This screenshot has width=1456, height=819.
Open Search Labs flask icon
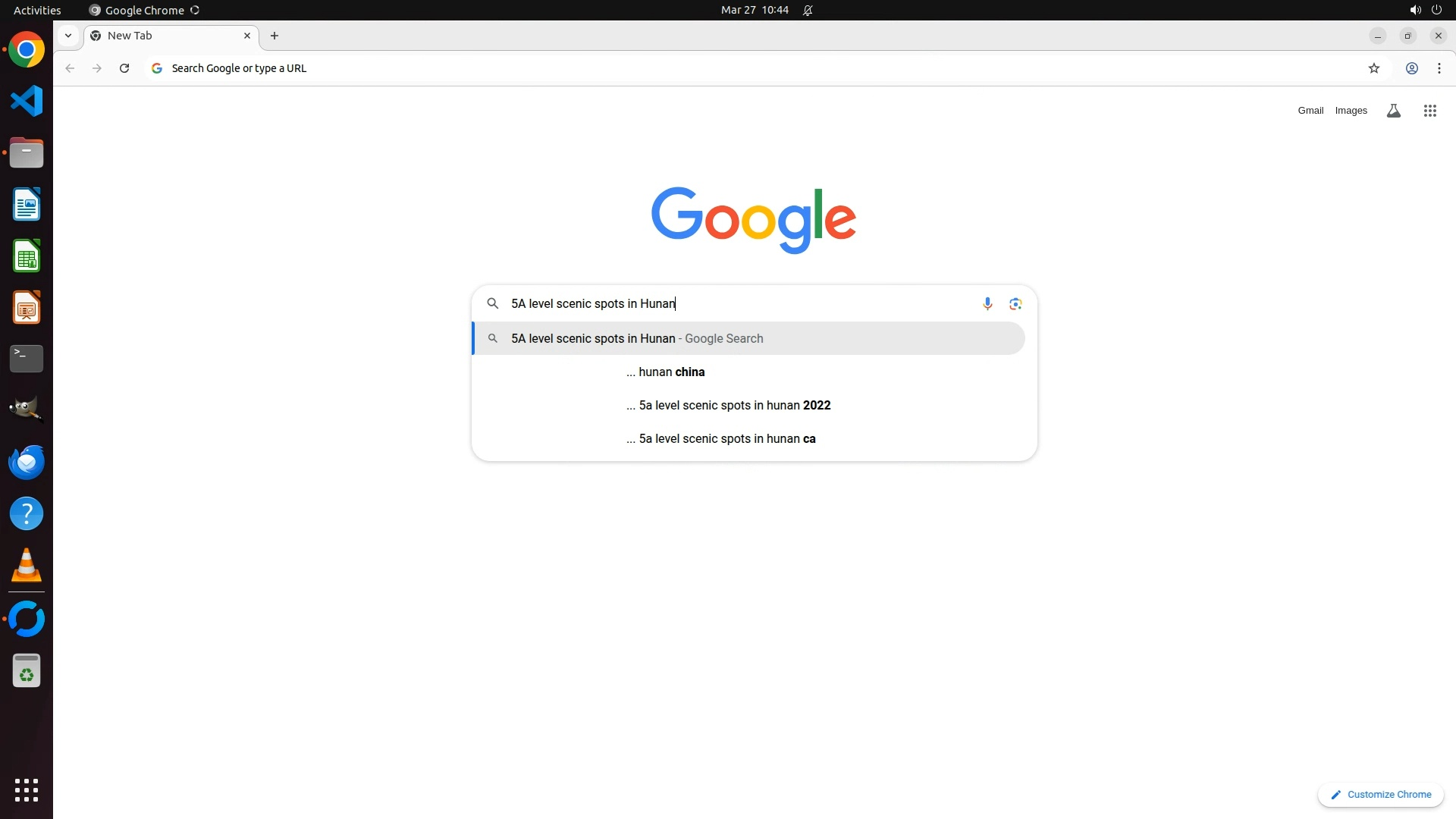tap(1393, 111)
